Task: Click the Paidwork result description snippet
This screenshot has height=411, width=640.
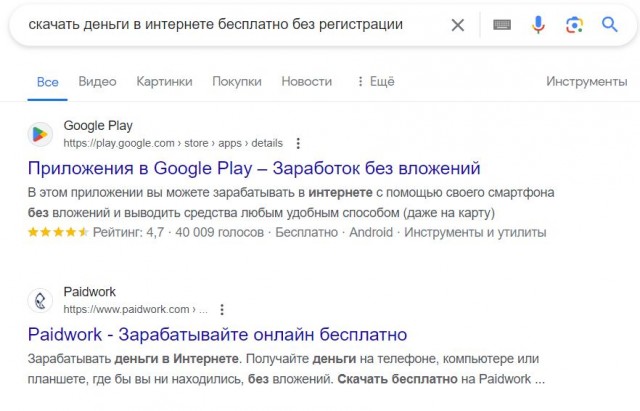Action: click(x=286, y=369)
